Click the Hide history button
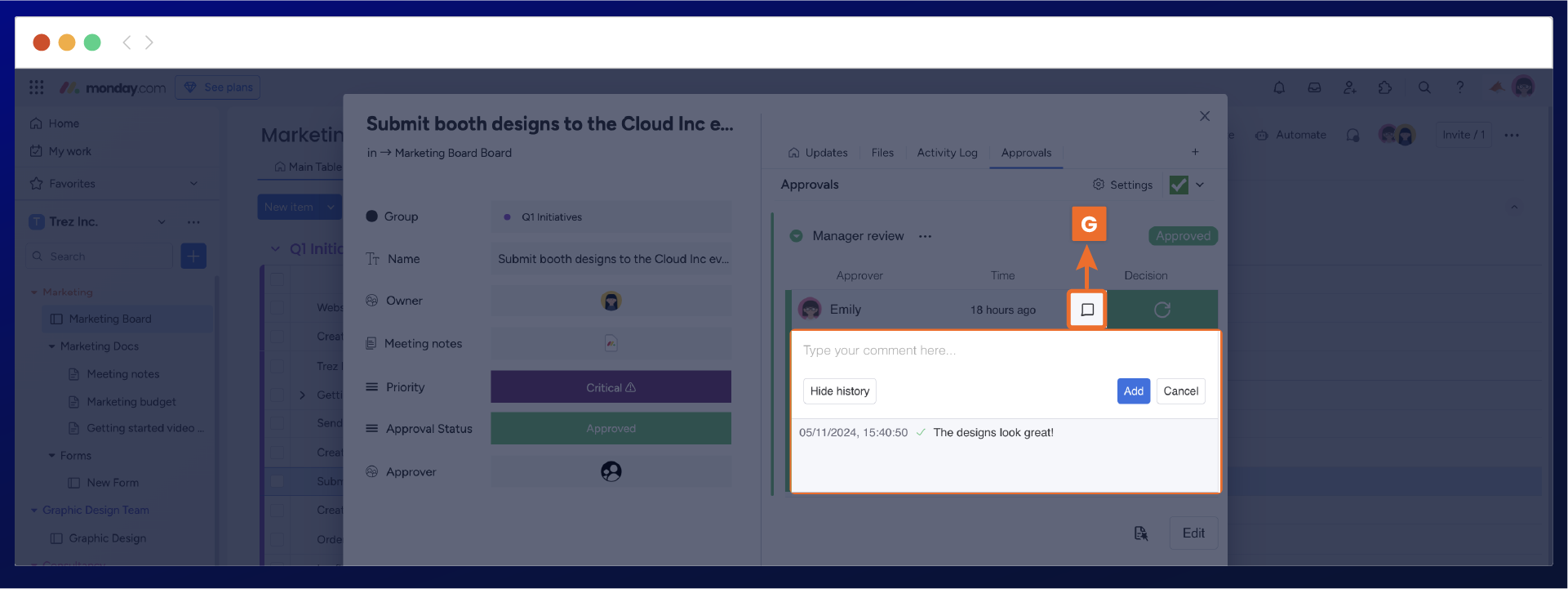The height and width of the screenshot is (589, 1568). click(839, 391)
